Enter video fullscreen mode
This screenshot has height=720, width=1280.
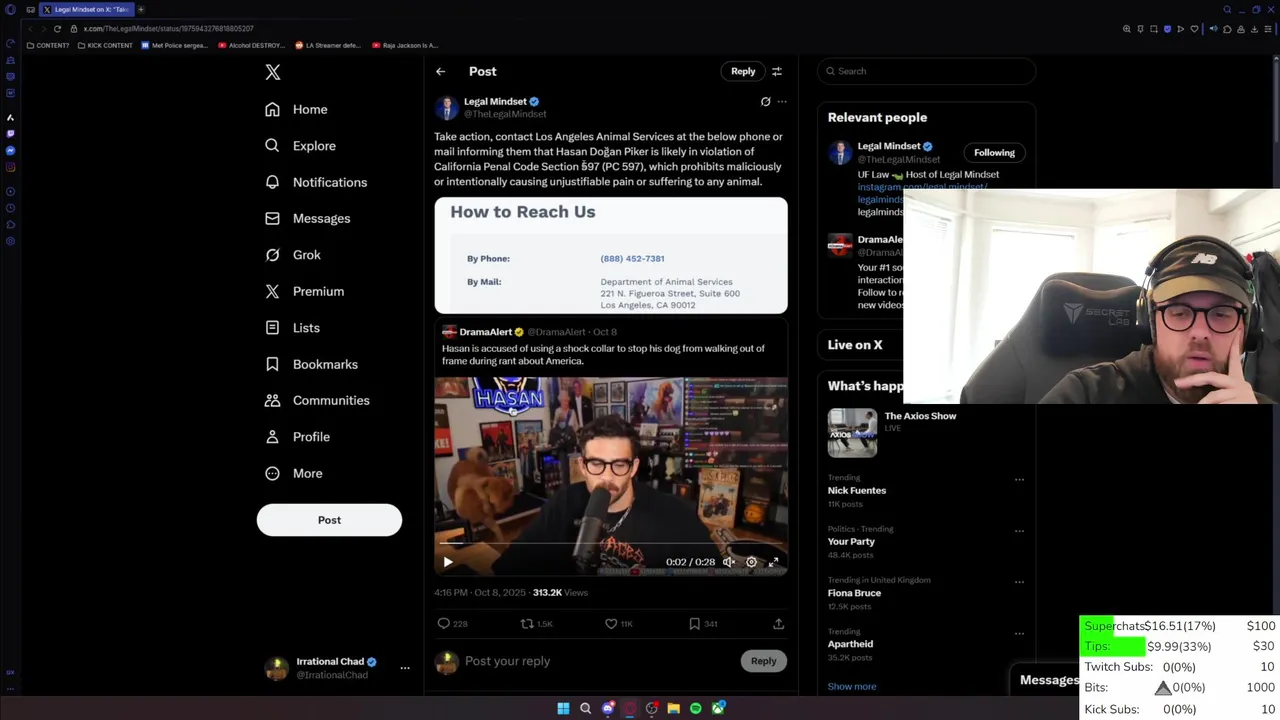(x=773, y=562)
